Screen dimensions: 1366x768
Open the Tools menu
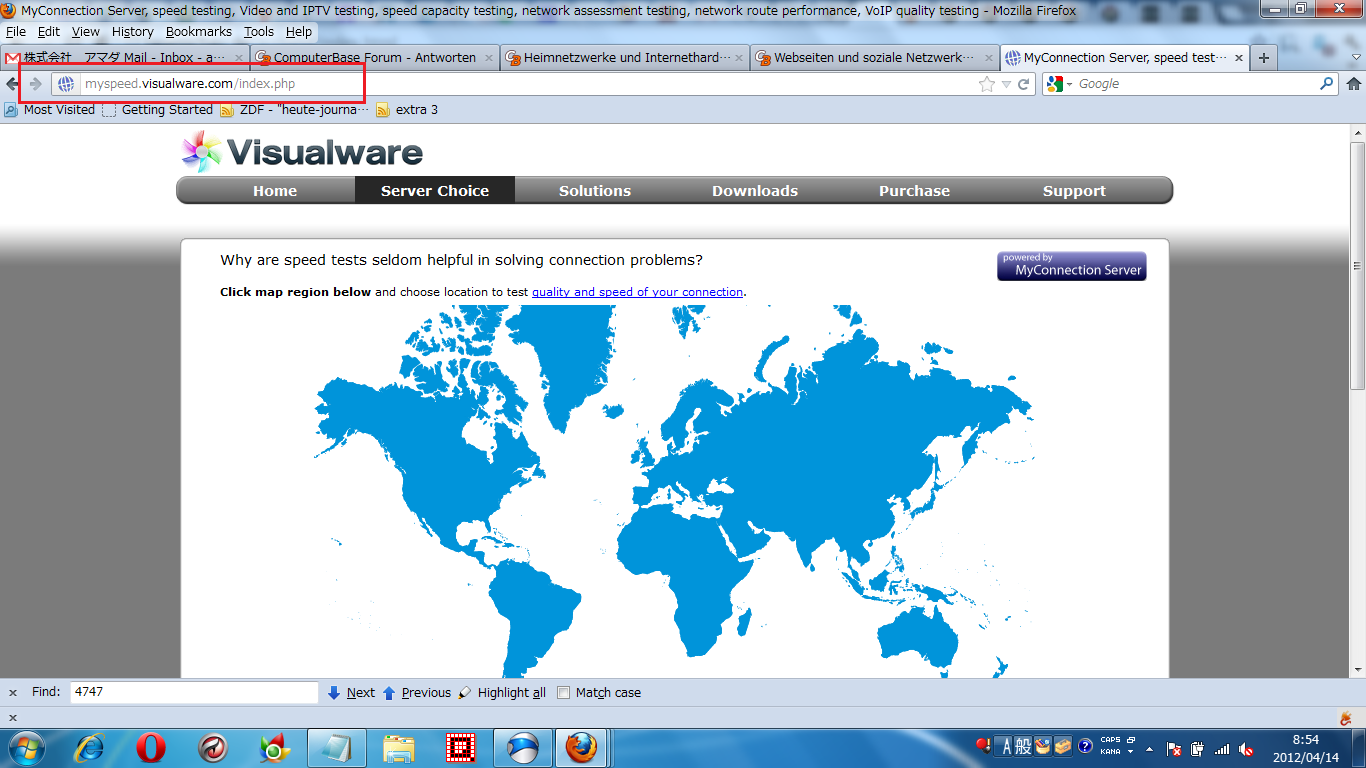coord(259,32)
